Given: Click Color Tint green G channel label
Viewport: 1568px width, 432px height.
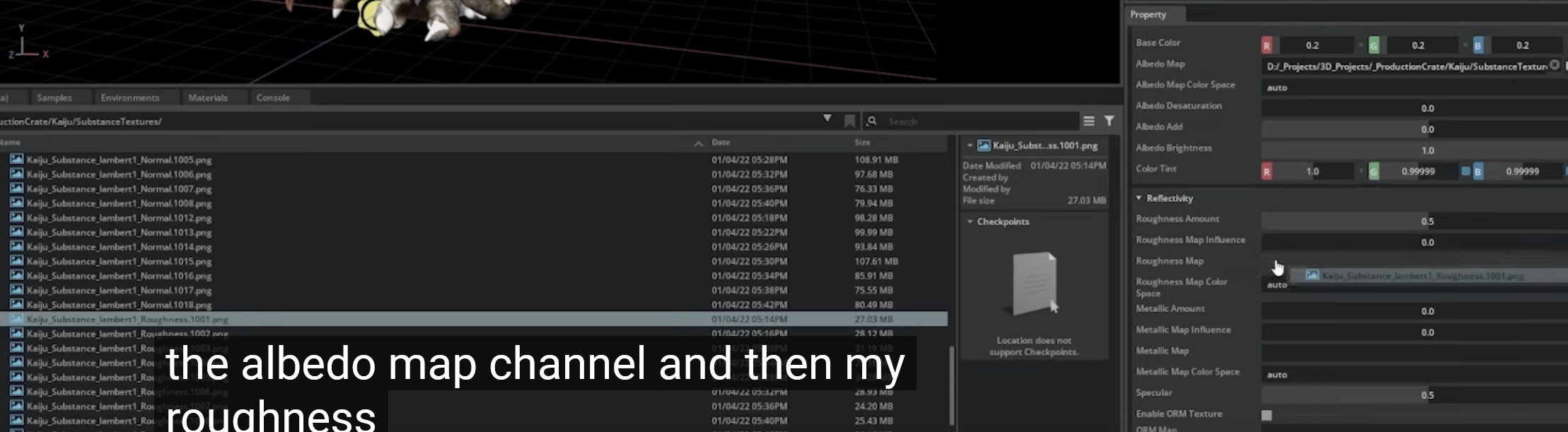Looking at the screenshot, I should (x=1374, y=171).
